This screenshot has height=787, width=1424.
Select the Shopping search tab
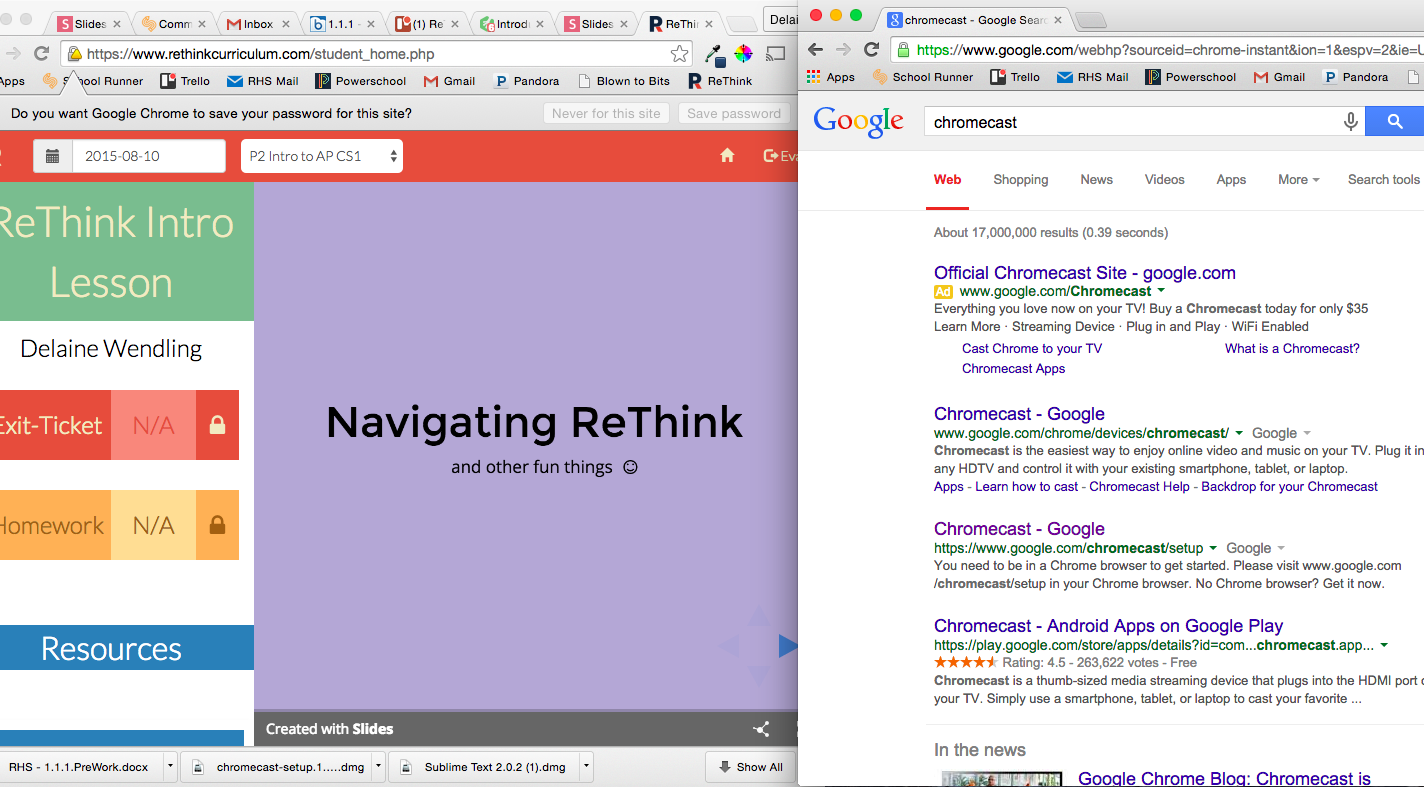coord(1020,180)
